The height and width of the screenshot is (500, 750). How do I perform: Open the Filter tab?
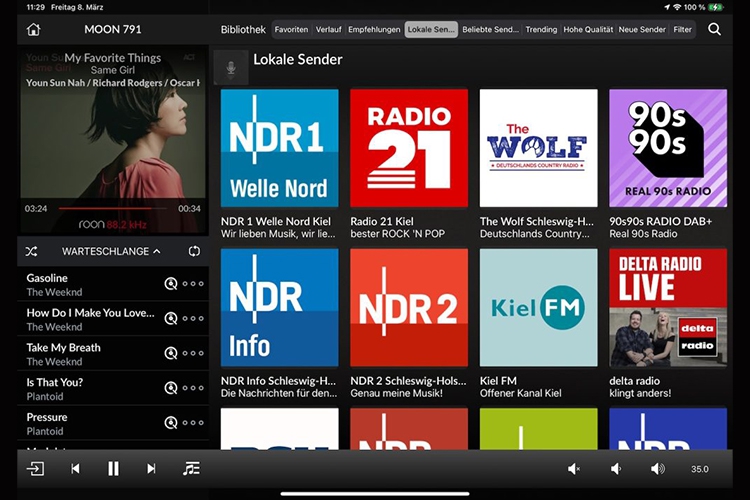click(683, 29)
